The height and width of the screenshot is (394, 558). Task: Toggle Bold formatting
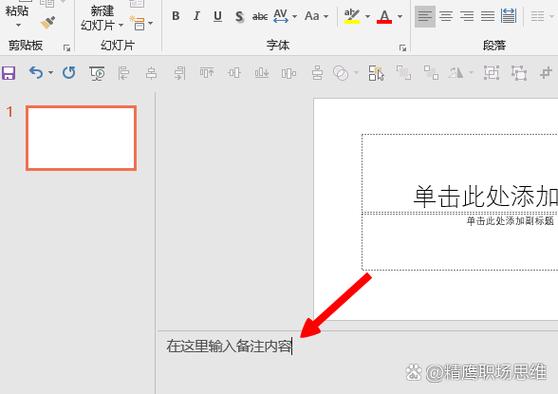tap(175, 16)
